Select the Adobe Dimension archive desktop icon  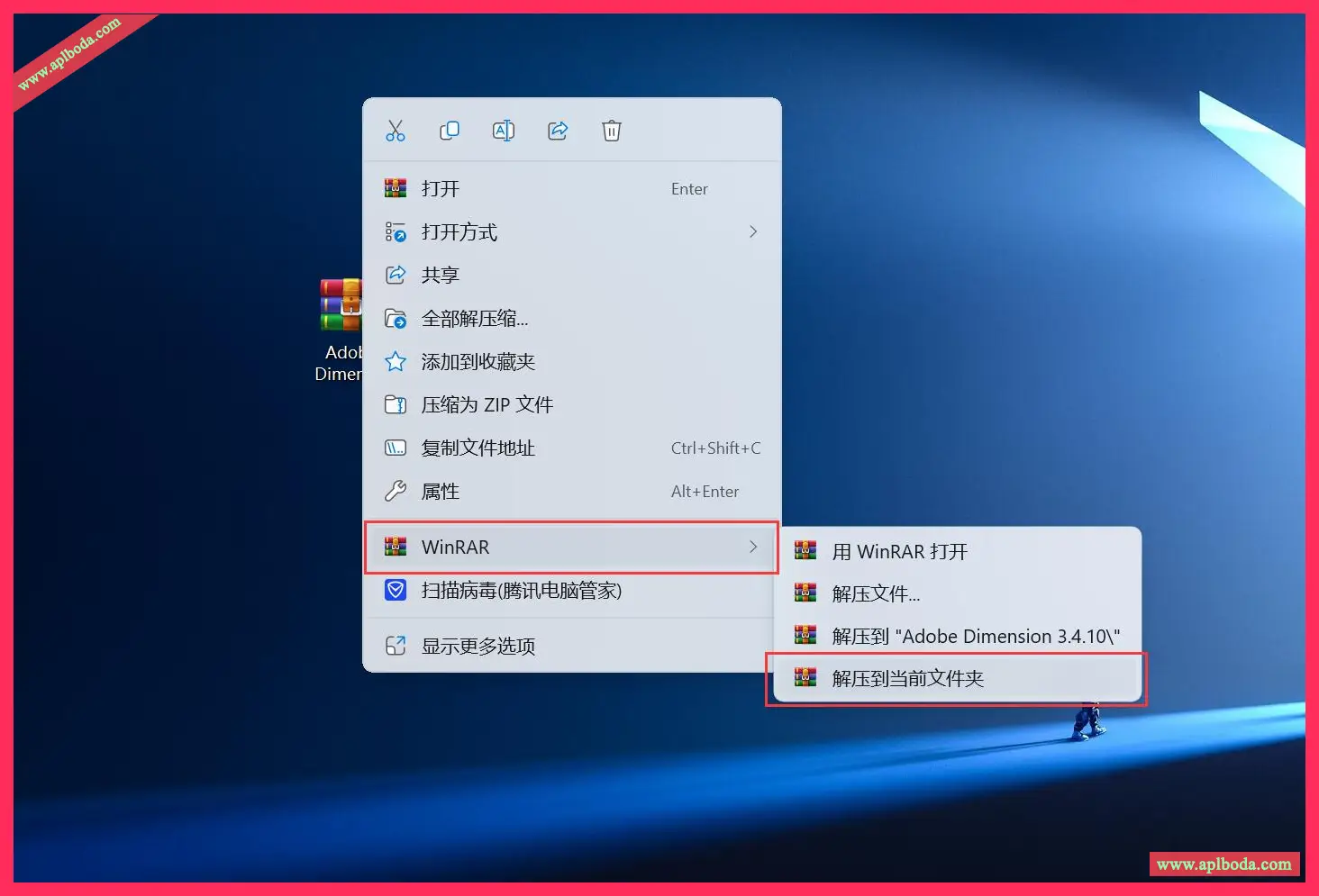pos(341,306)
